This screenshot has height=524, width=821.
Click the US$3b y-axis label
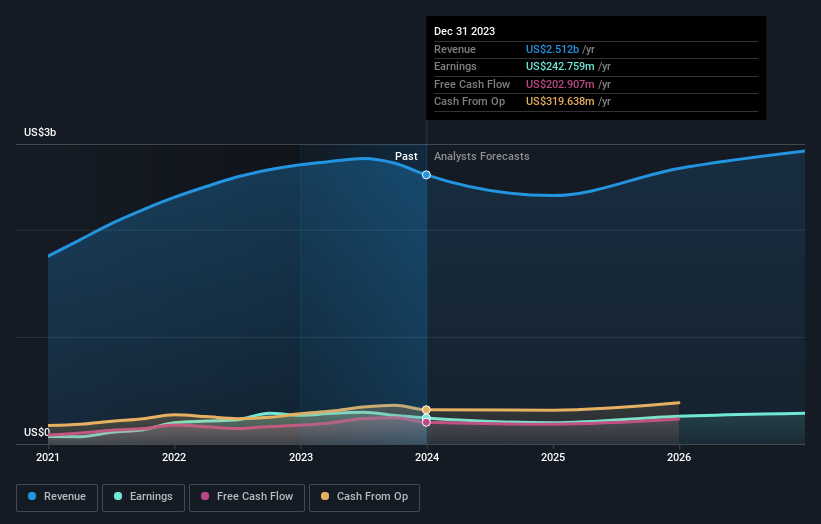click(x=40, y=132)
